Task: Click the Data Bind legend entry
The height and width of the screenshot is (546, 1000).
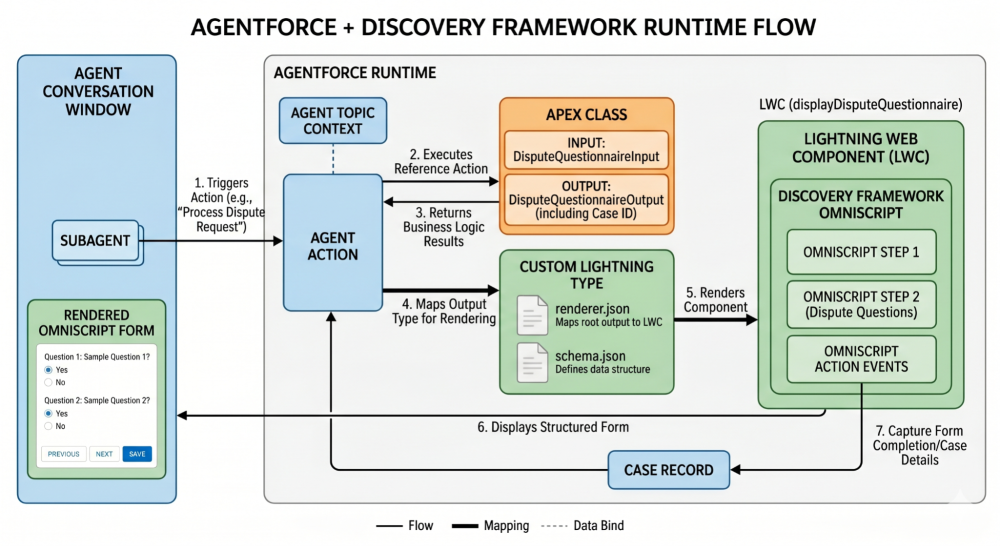Action: coord(582,526)
